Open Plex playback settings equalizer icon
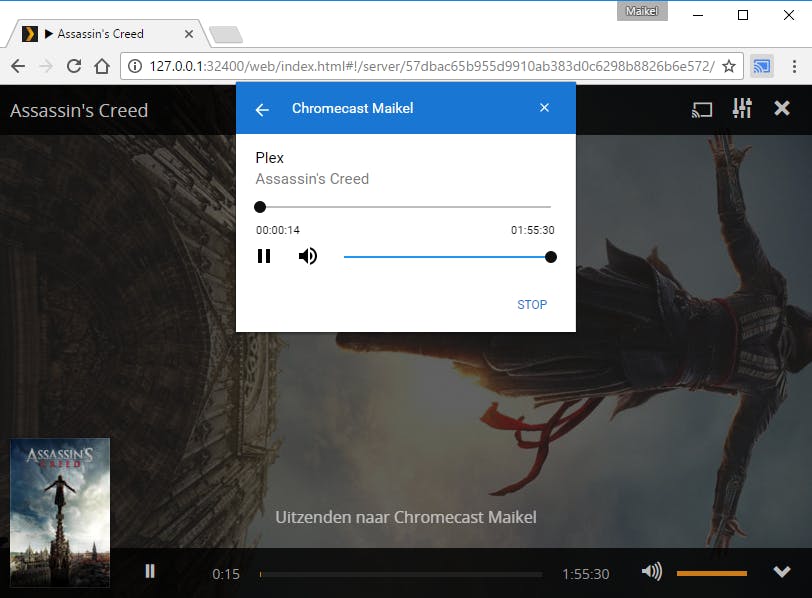Image resolution: width=812 pixels, height=598 pixels. tap(742, 108)
